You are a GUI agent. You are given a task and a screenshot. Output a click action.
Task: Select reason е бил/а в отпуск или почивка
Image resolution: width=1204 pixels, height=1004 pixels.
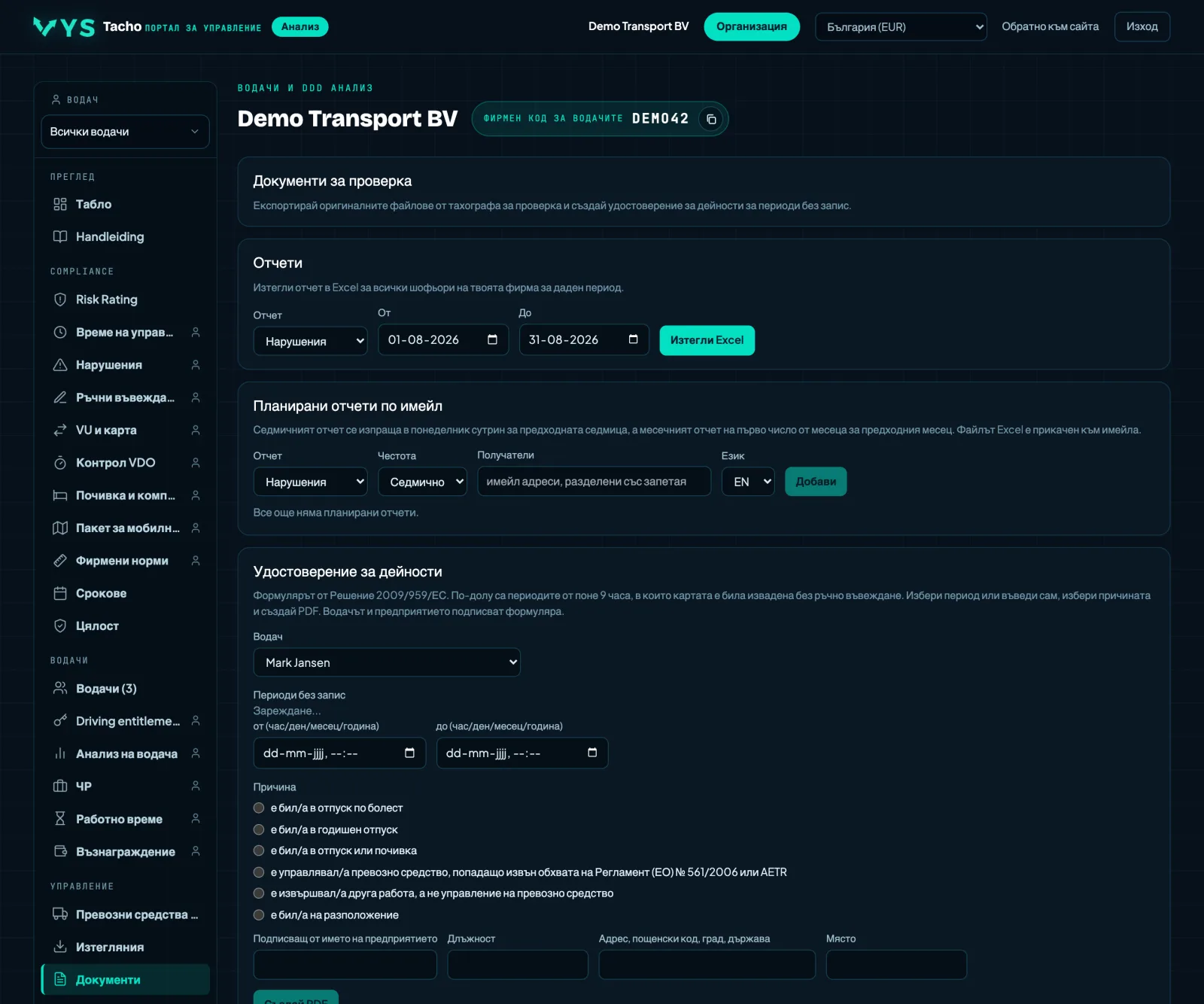click(x=259, y=850)
